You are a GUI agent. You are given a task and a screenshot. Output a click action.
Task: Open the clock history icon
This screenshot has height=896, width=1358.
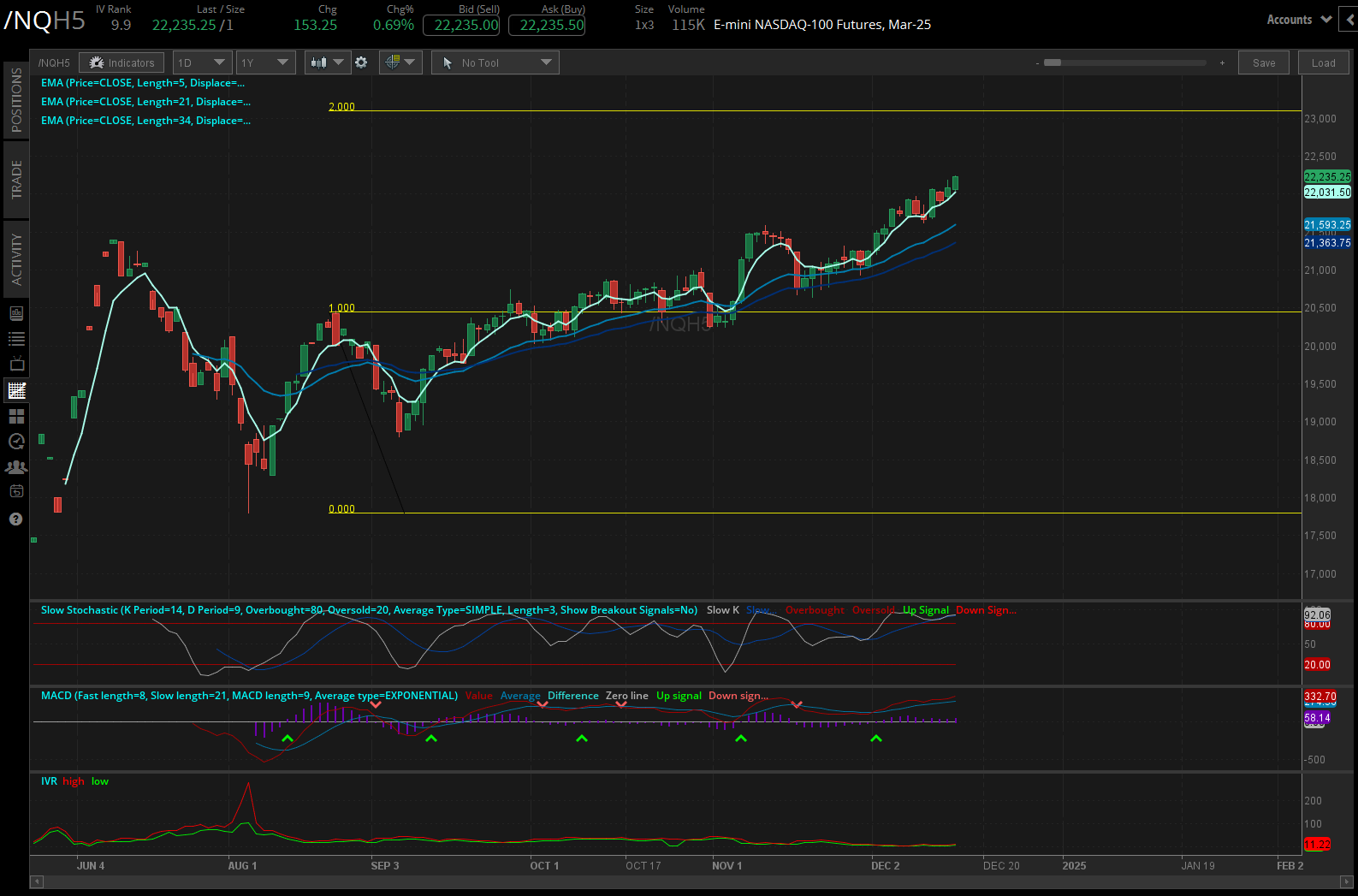(x=16, y=441)
